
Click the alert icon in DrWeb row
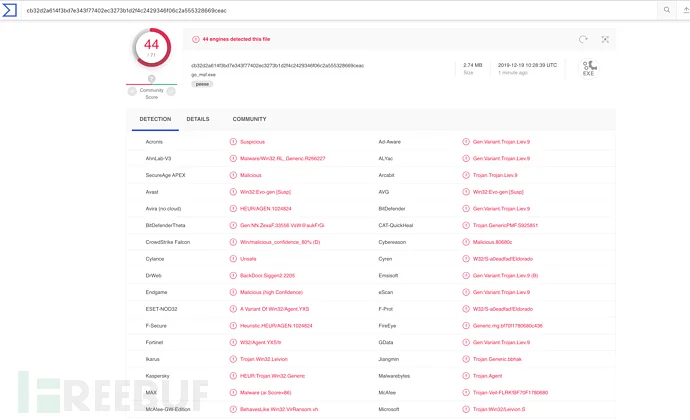(233, 276)
